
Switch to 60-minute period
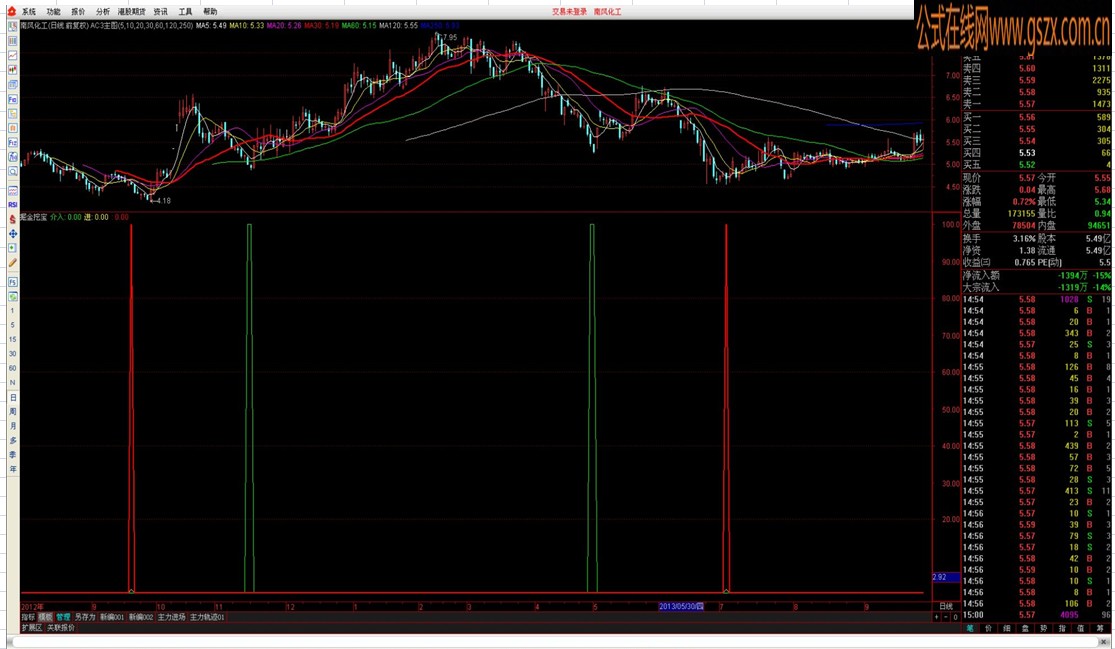tap(13, 368)
